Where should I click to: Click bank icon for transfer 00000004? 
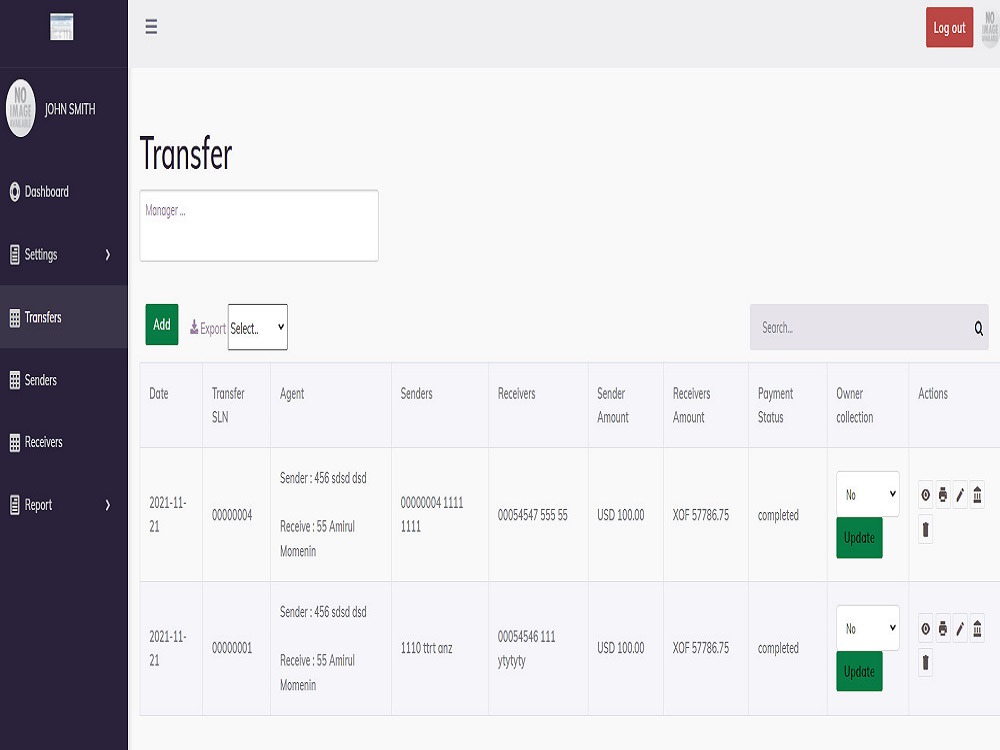click(977, 495)
